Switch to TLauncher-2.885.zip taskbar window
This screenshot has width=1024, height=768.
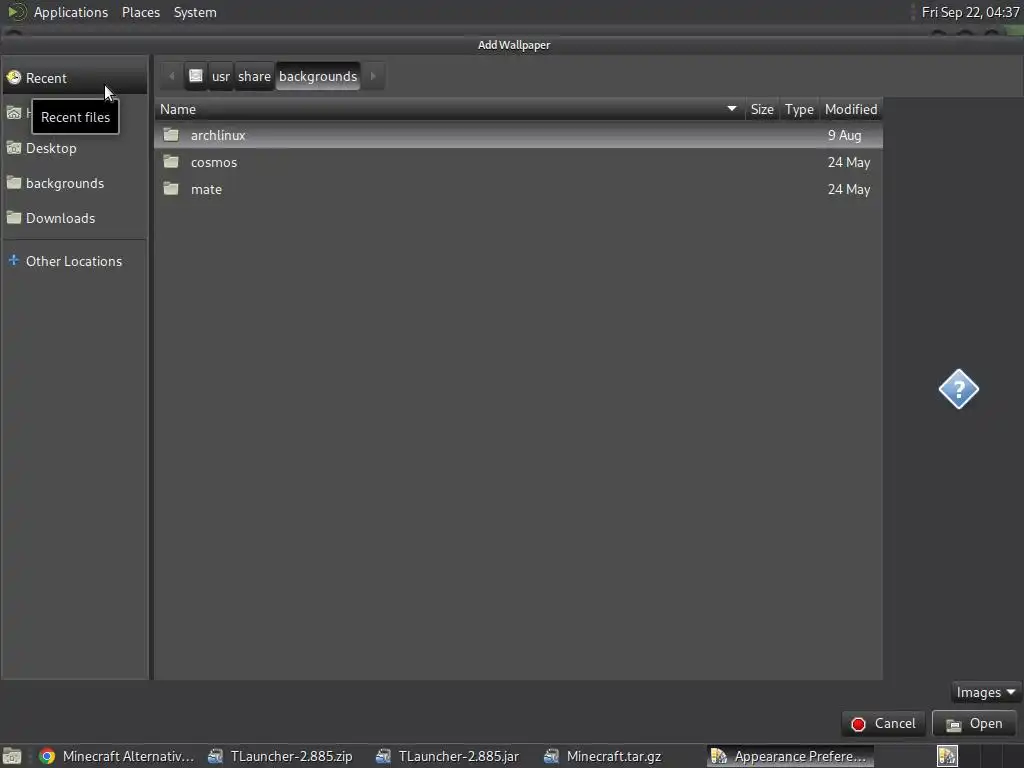[x=280, y=756]
